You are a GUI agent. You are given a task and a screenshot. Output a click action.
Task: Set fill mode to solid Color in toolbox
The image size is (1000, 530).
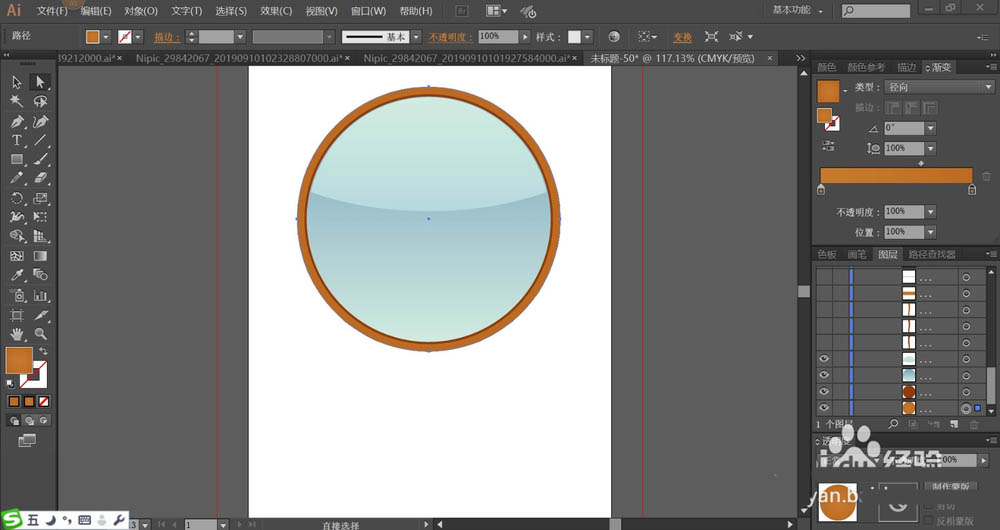(x=14, y=401)
